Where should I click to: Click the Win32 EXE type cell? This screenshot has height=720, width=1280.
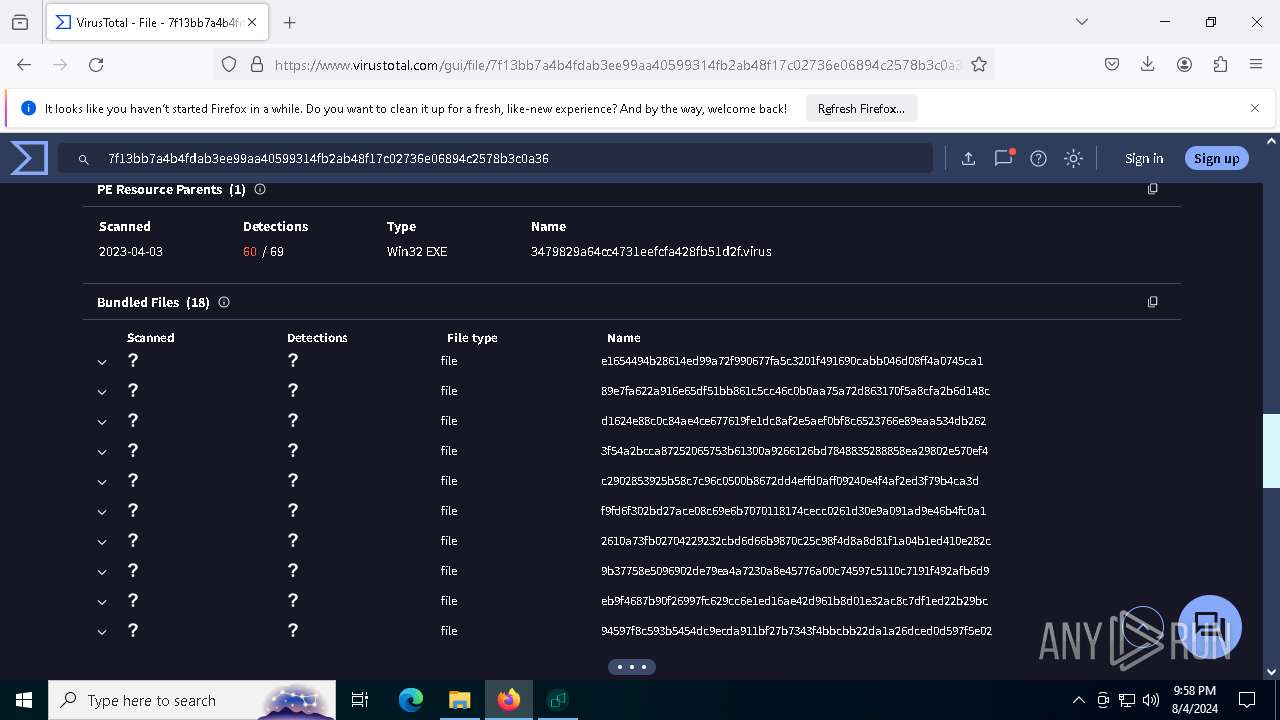point(417,252)
